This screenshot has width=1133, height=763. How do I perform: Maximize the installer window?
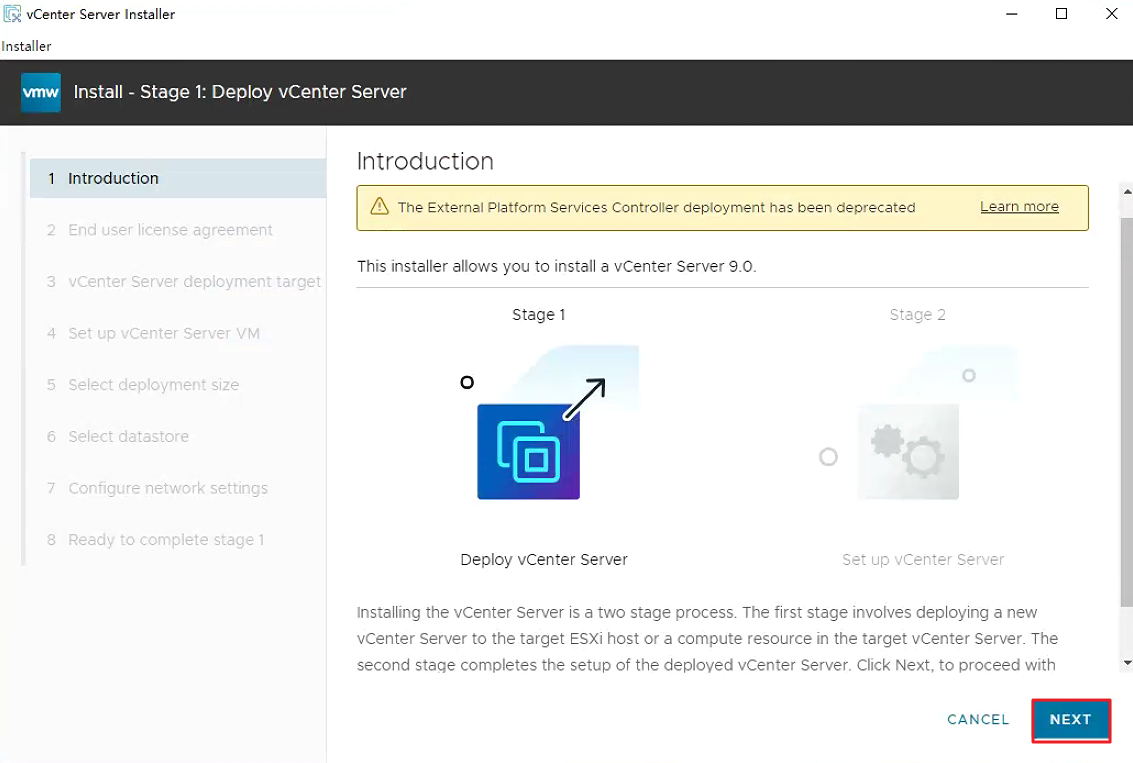pos(1061,14)
